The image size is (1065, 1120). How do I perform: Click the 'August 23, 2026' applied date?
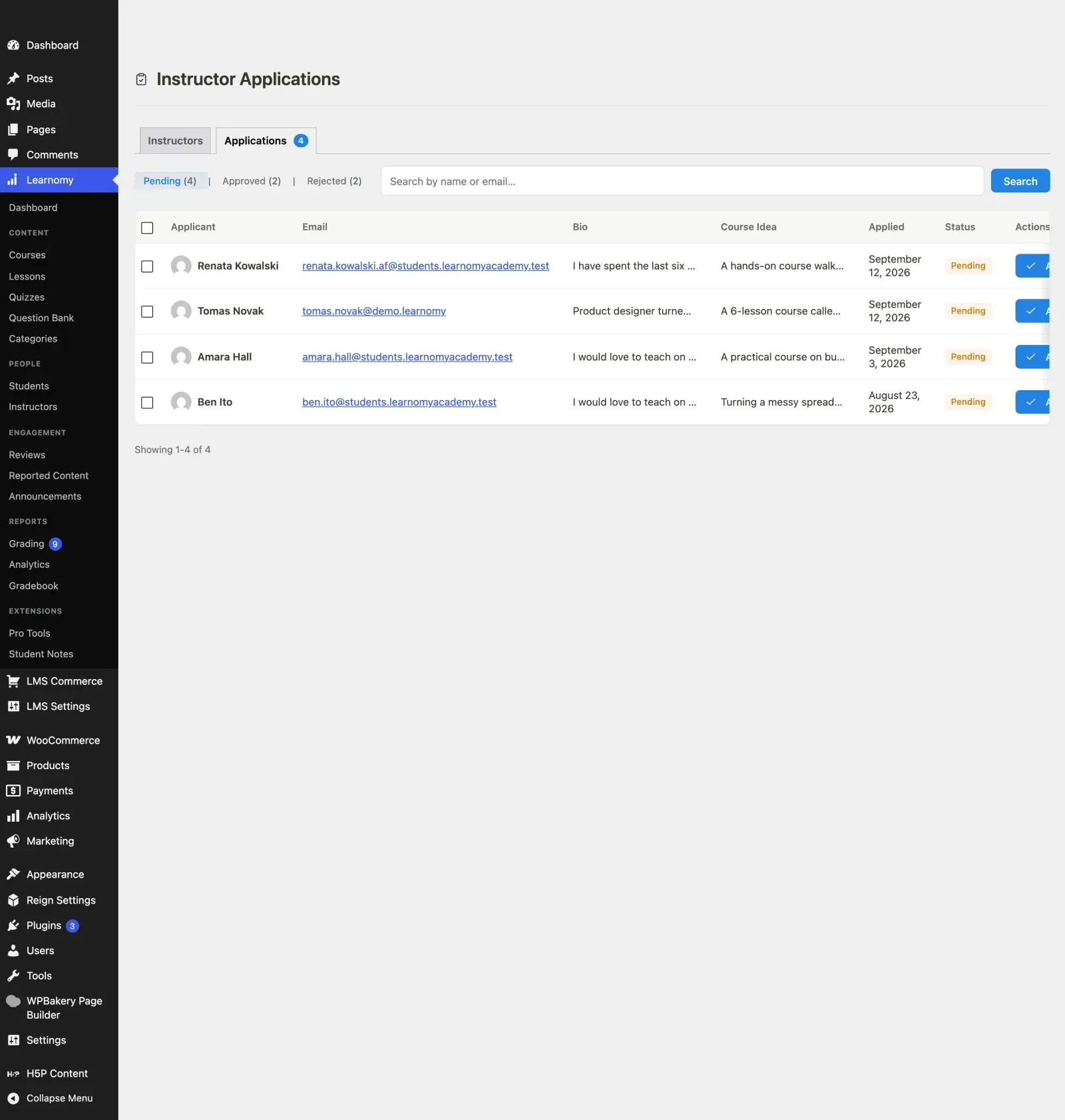[x=894, y=402]
